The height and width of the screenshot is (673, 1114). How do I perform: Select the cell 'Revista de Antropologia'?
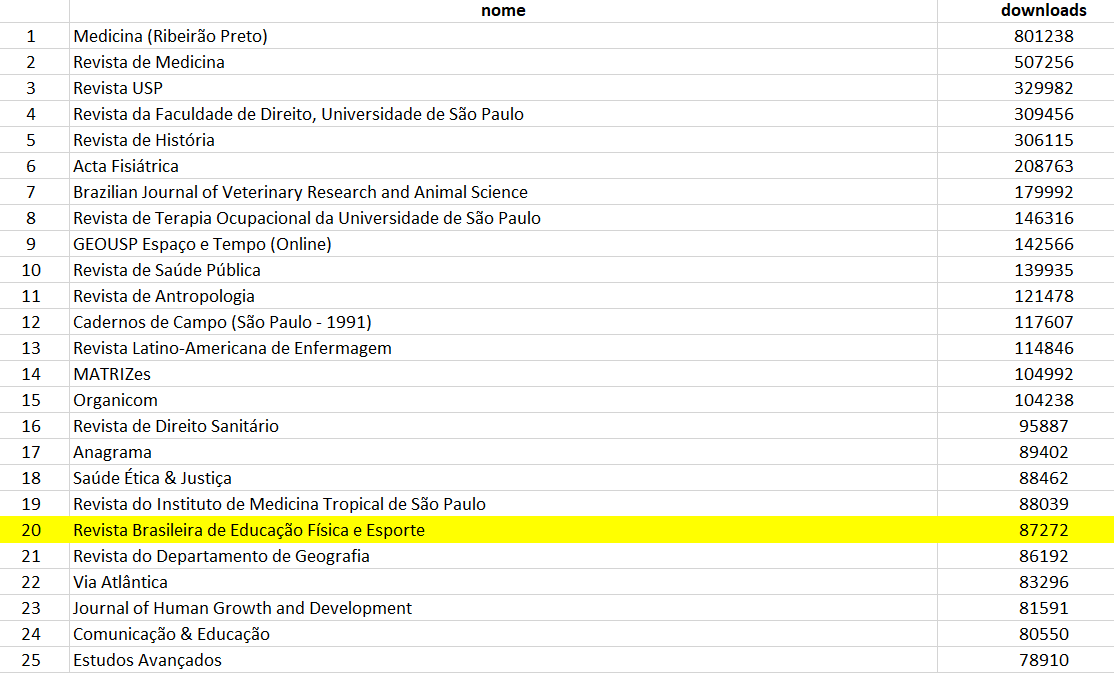(503, 296)
